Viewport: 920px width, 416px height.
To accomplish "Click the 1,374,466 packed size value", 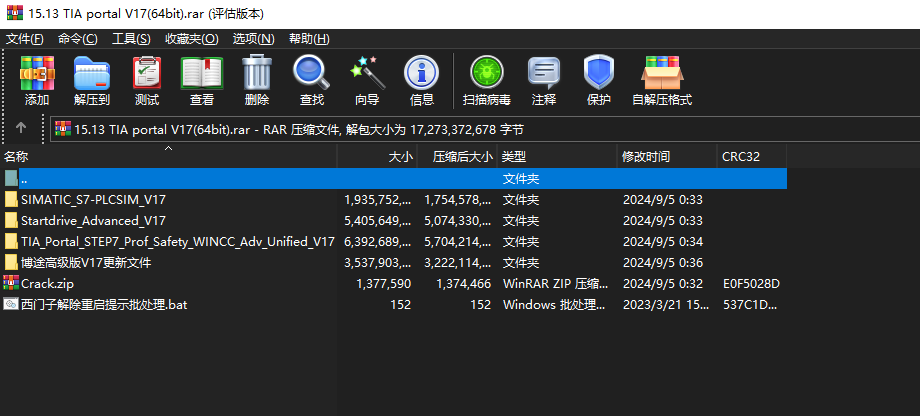I will (464, 283).
